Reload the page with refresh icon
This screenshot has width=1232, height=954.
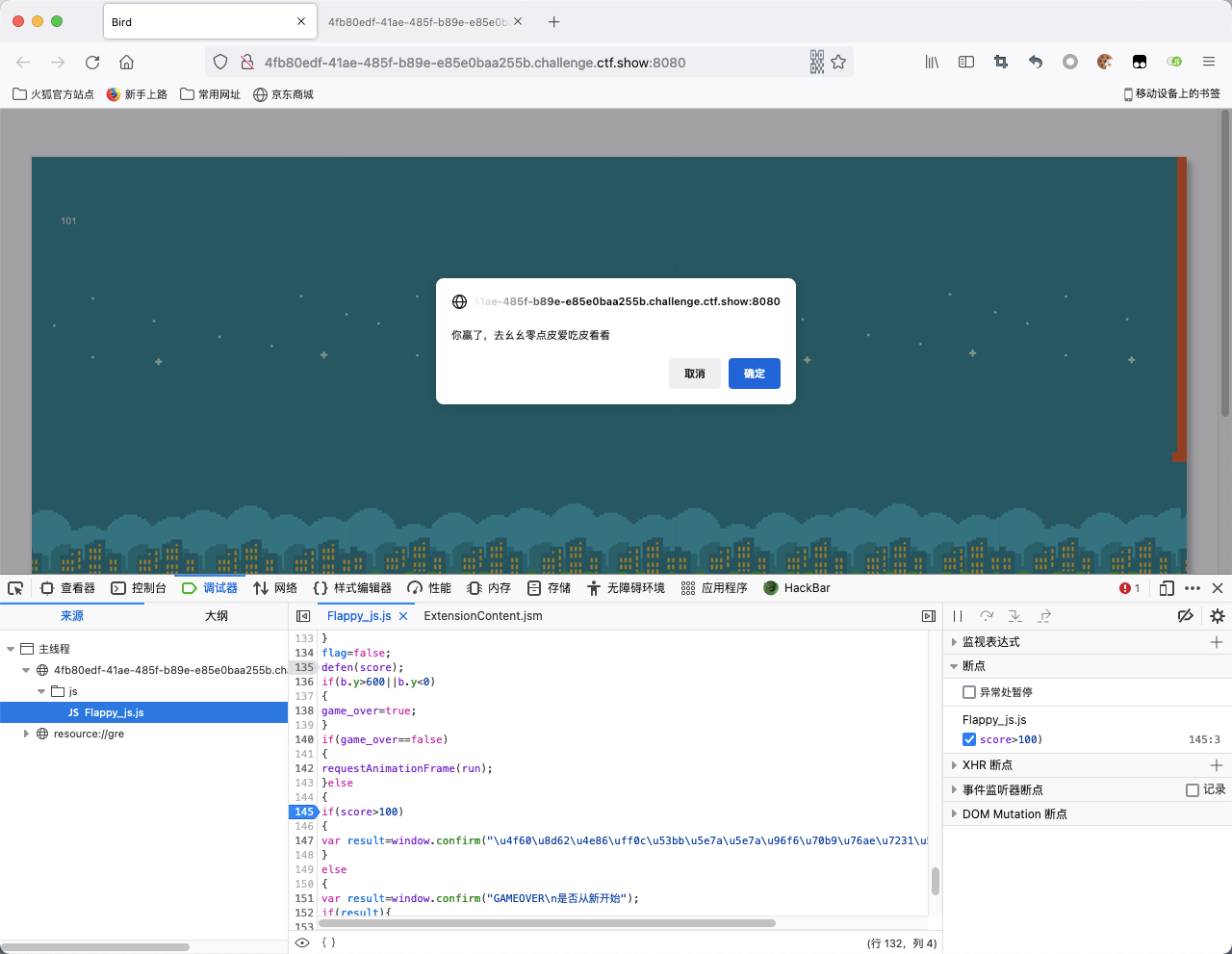[x=92, y=63]
